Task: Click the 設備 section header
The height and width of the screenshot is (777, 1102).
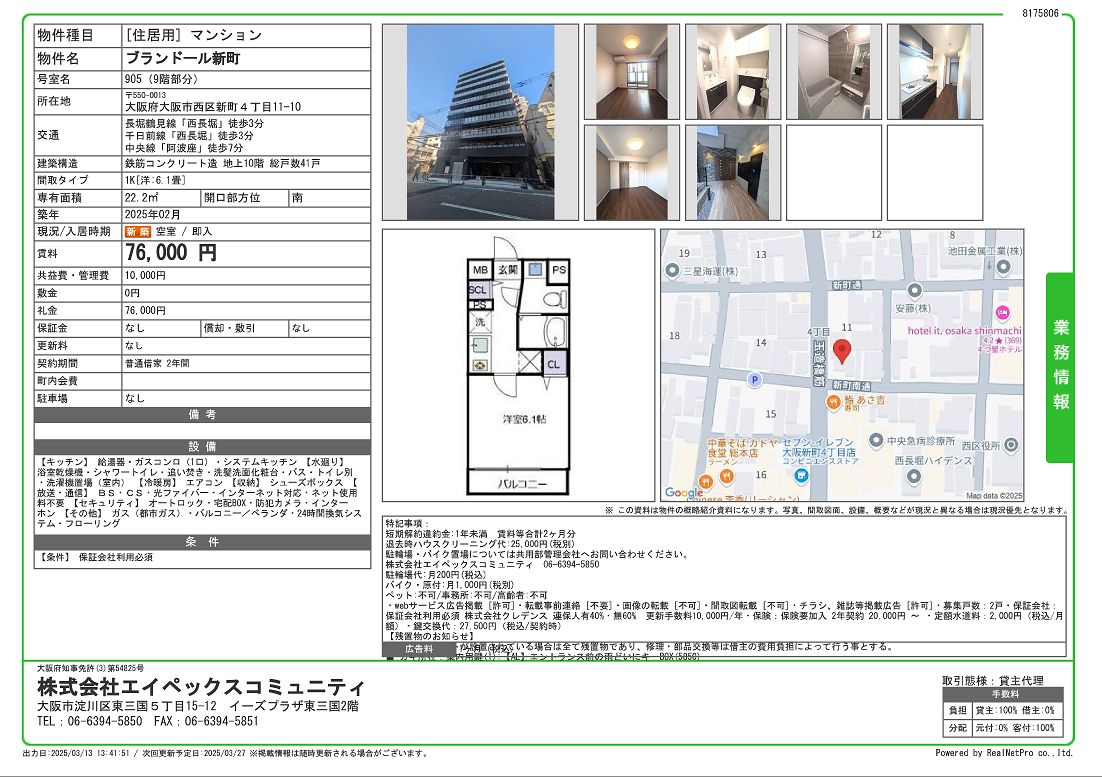Action: click(202, 447)
